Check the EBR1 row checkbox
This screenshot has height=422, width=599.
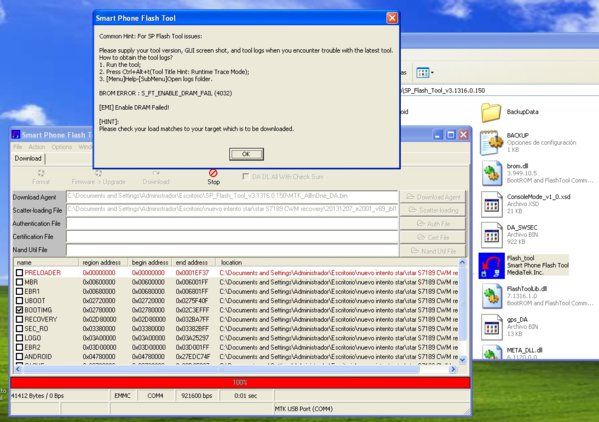click(x=19, y=291)
